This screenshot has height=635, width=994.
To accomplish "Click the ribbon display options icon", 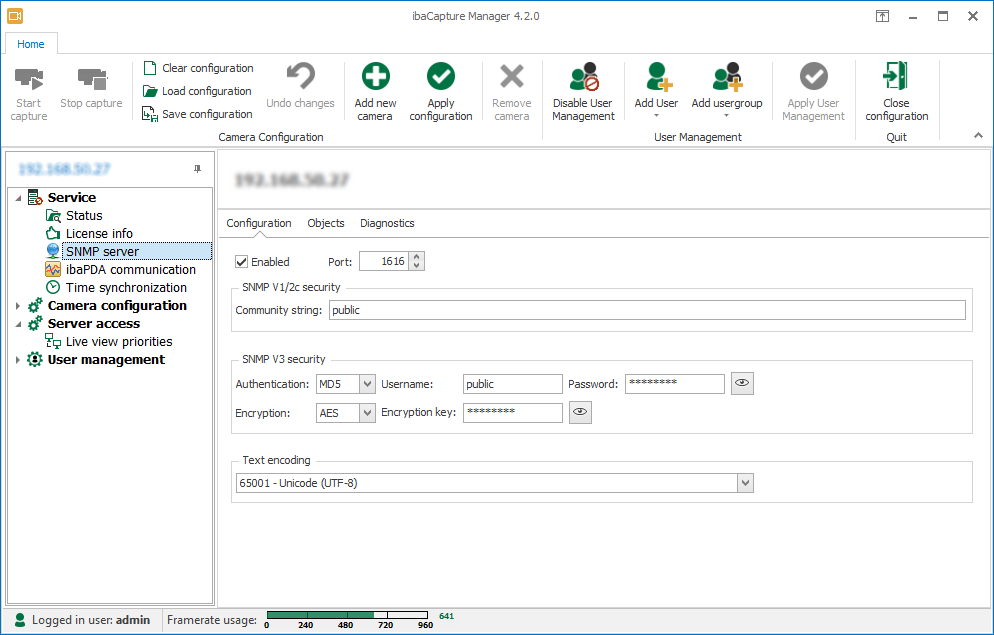I will coord(882,16).
